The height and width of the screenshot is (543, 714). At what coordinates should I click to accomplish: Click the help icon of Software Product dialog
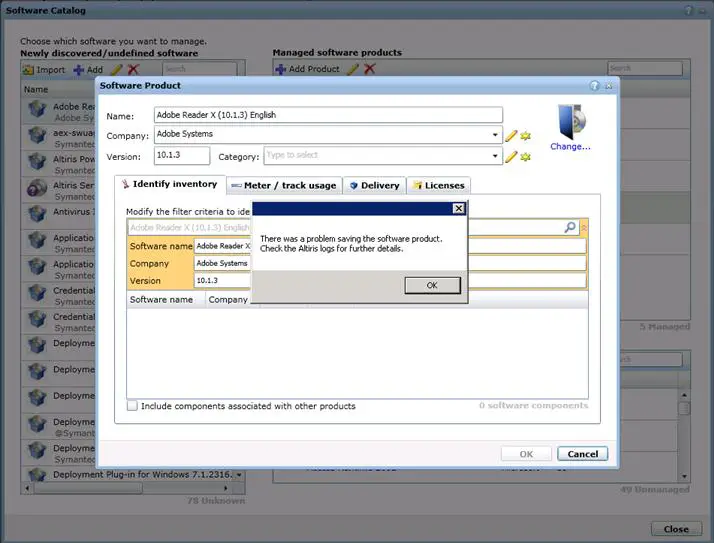click(x=594, y=86)
